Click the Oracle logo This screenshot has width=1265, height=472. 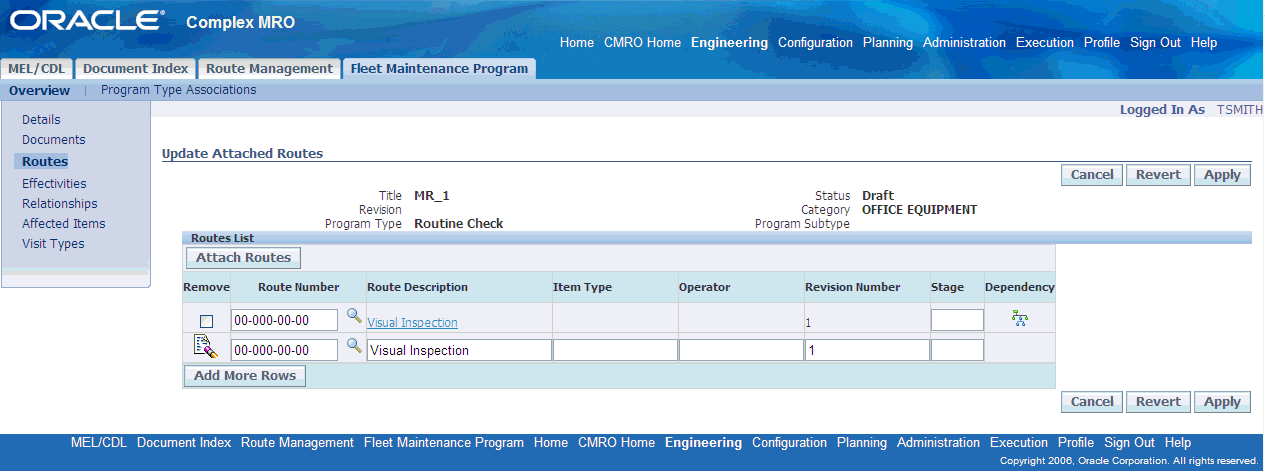pos(87,21)
